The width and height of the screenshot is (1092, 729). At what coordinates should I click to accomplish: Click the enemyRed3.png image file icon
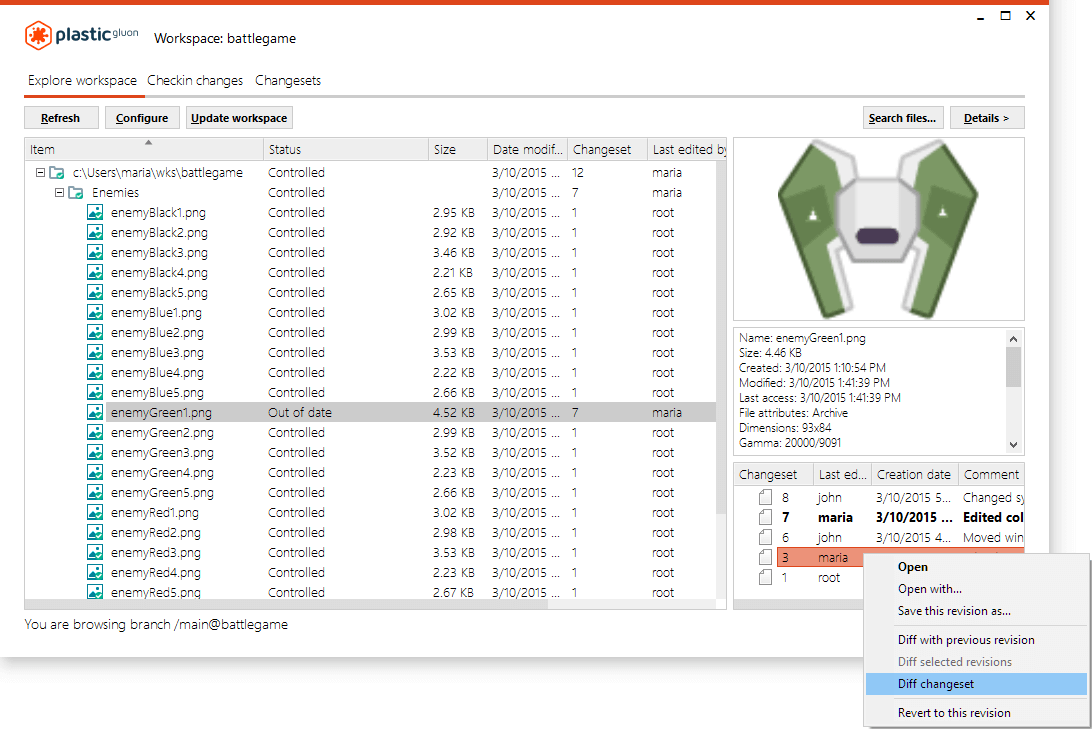coord(95,552)
